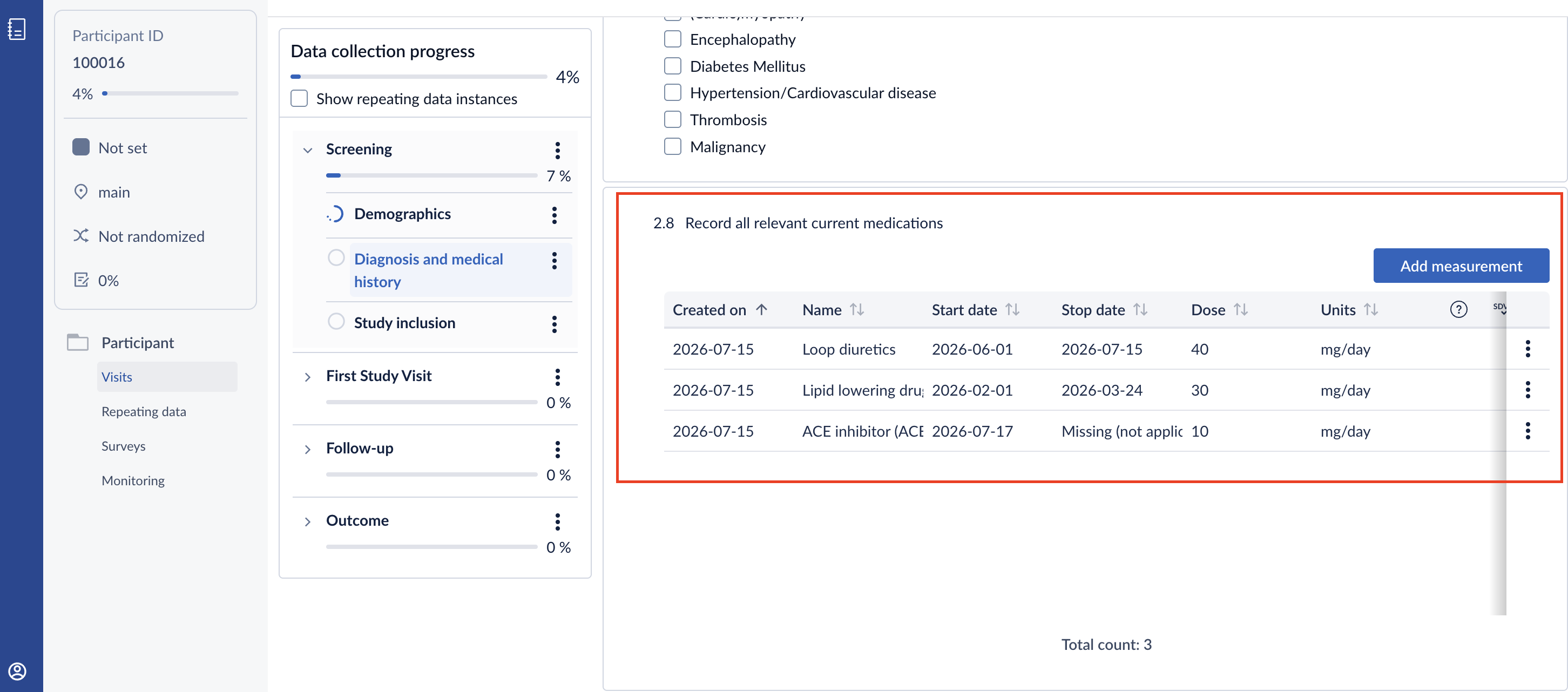This screenshot has height=692, width=1568.
Task: Open the Participant folder icon
Action: tap(77, 342)
